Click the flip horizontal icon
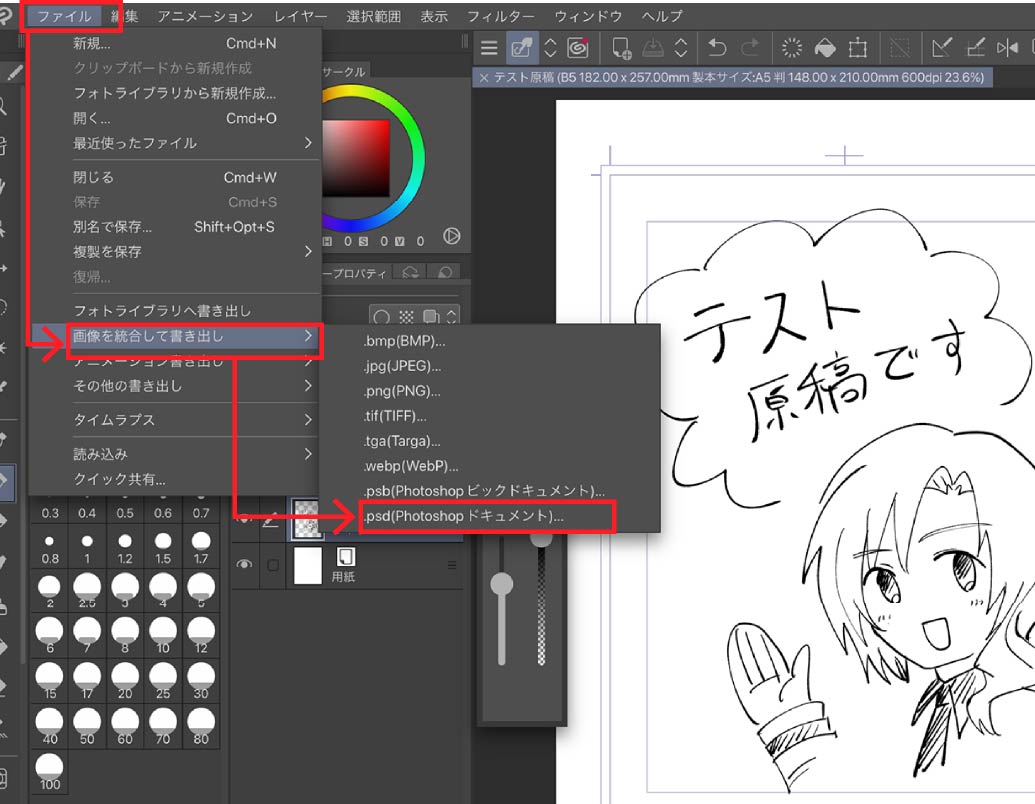This screenshot has width=1035, height=804. point(1007,47)
